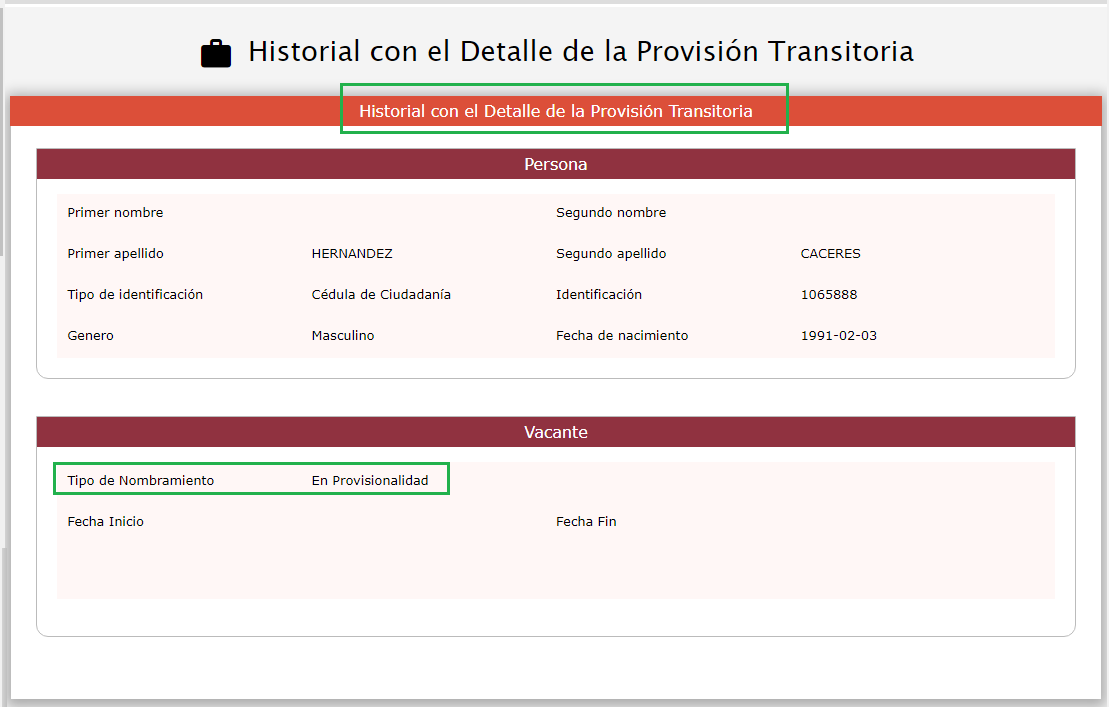Select the orange Historial header bar title

click(556, 111)
